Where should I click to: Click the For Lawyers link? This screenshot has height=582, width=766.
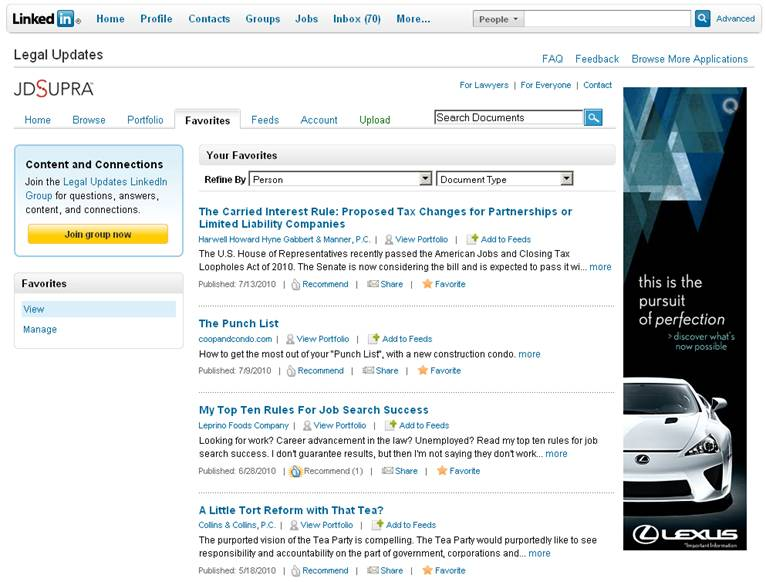484,85
